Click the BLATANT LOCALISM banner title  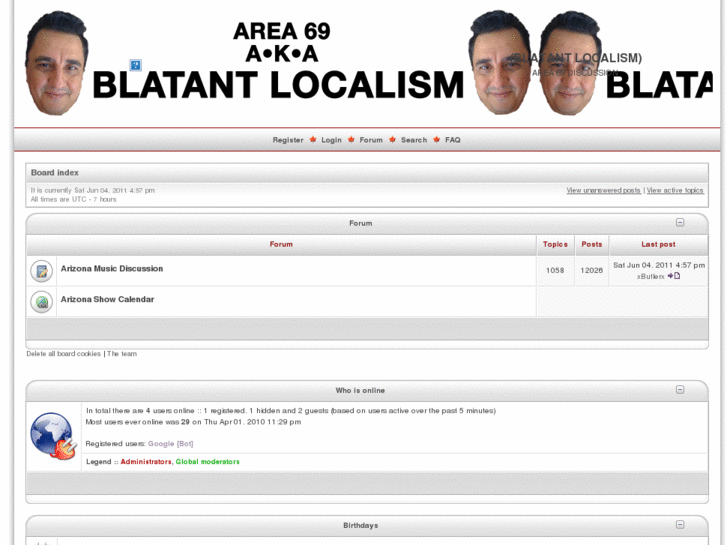tap(278, 85)
